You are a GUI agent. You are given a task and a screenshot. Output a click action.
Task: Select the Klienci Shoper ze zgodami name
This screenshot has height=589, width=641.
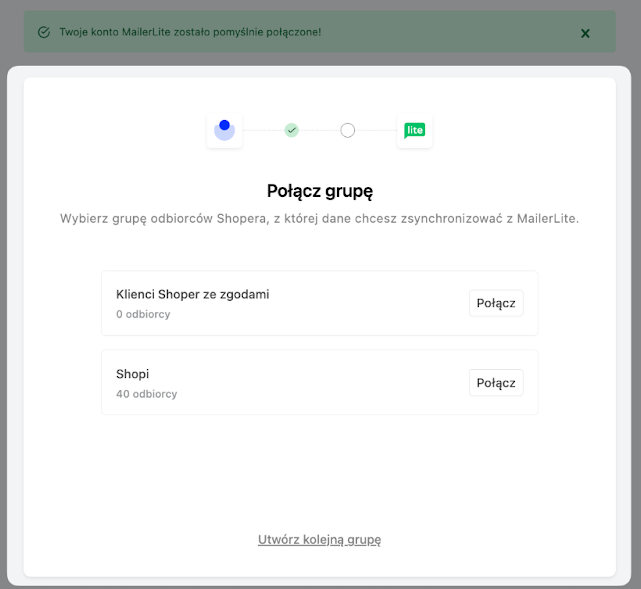click(x=193, y=294)
